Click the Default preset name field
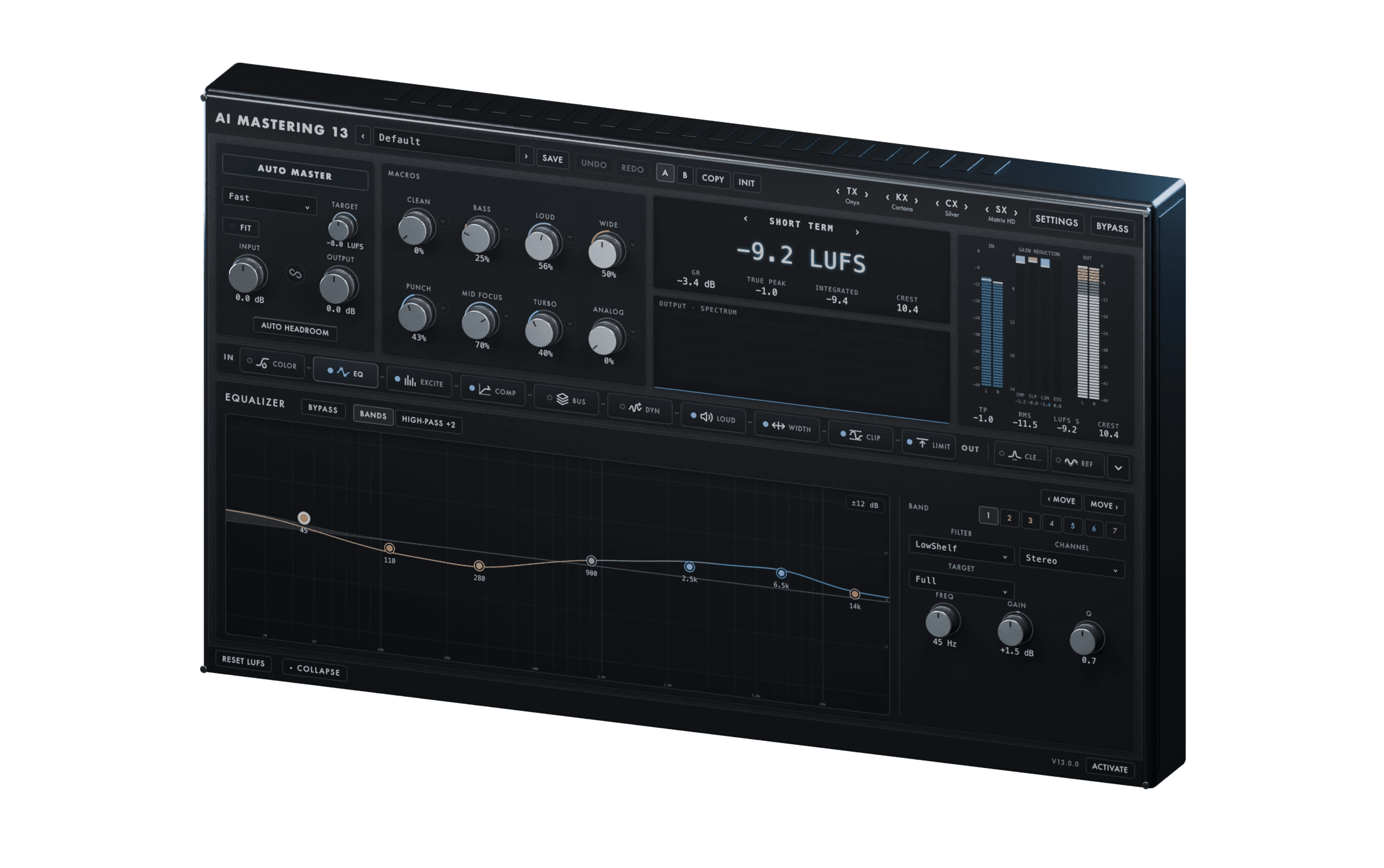Screen dimensions: 1384x868 (x=444, y=145)
